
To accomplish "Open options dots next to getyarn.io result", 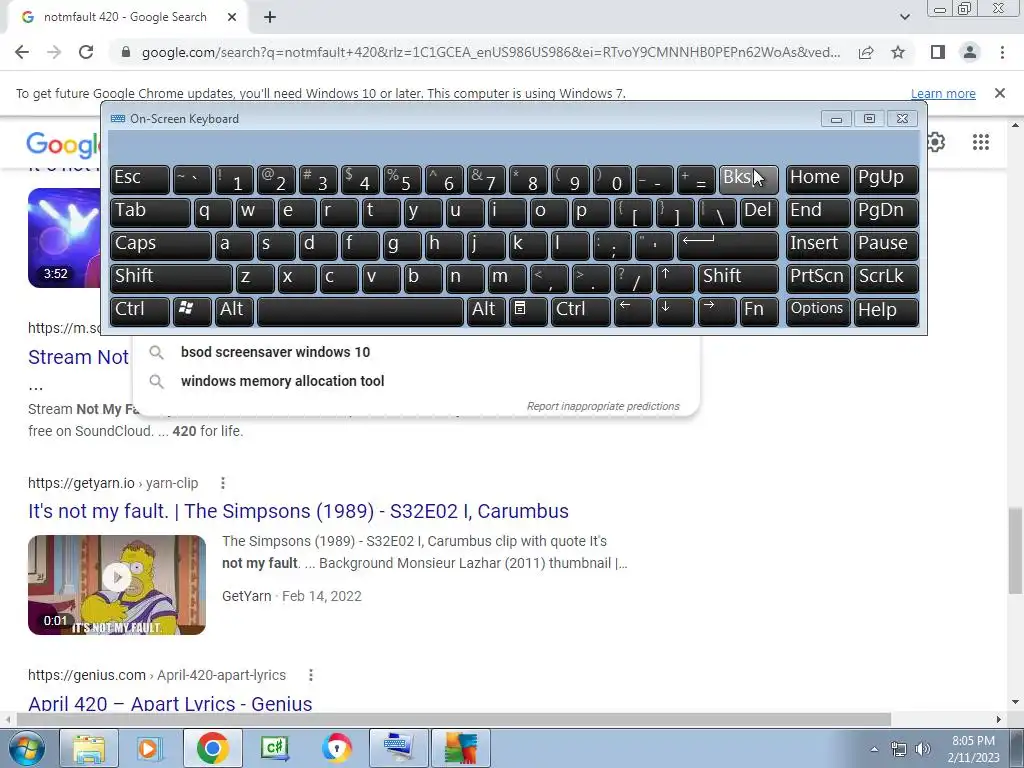I will tap(223, 483).
